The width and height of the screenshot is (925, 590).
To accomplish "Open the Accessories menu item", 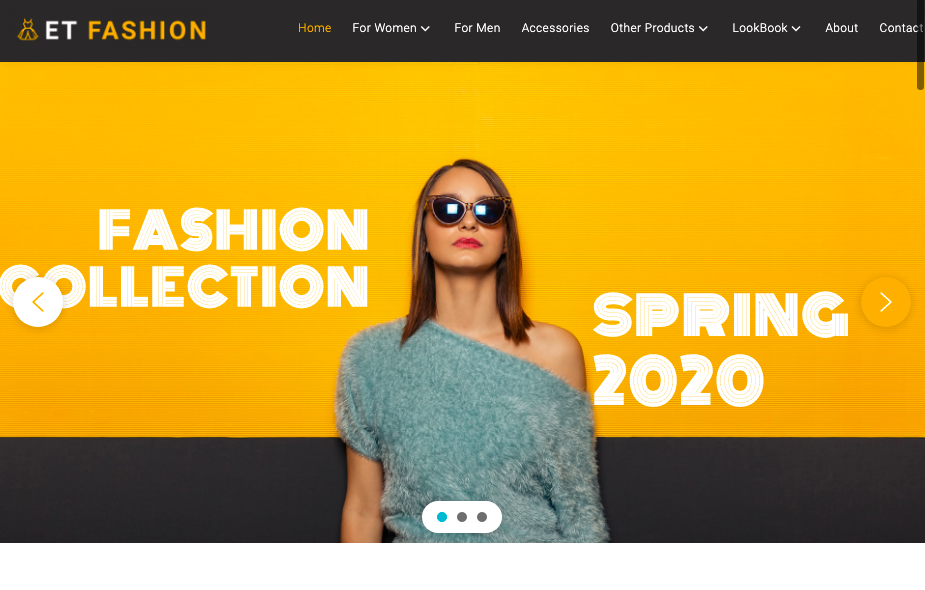I will 555,28.
